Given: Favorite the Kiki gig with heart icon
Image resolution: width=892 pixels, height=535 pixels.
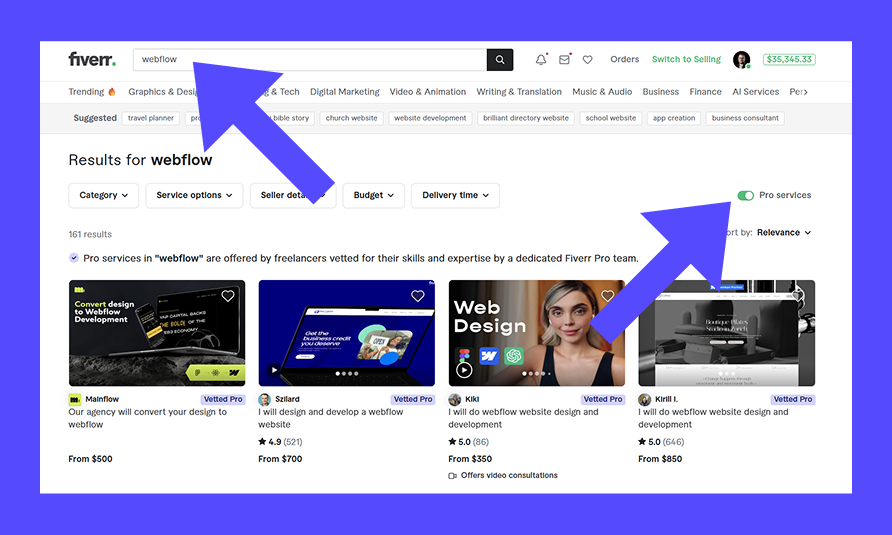Looking at the screenshot, I should 608,296.
